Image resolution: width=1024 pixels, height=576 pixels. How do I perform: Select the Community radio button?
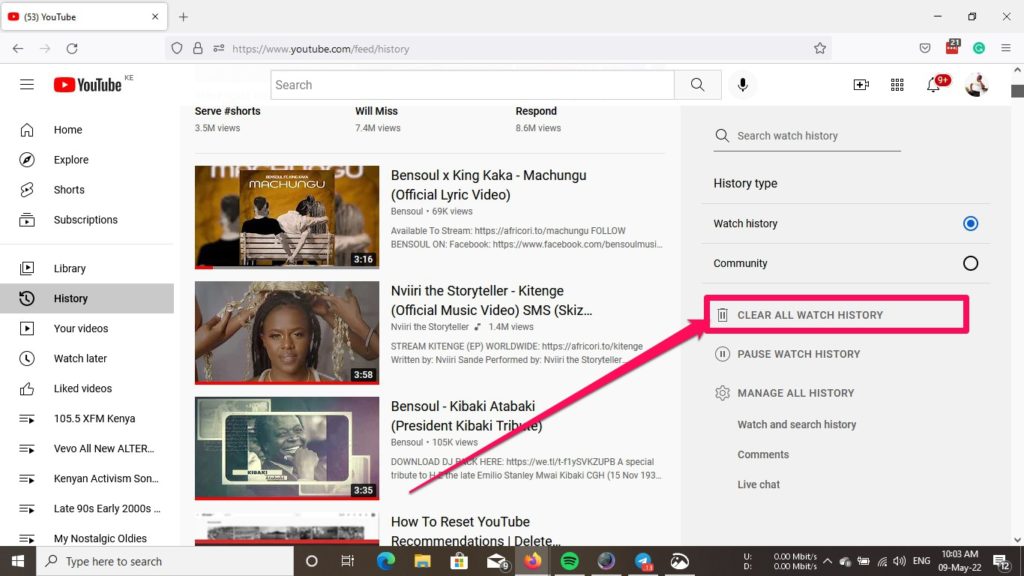[970, 263]
